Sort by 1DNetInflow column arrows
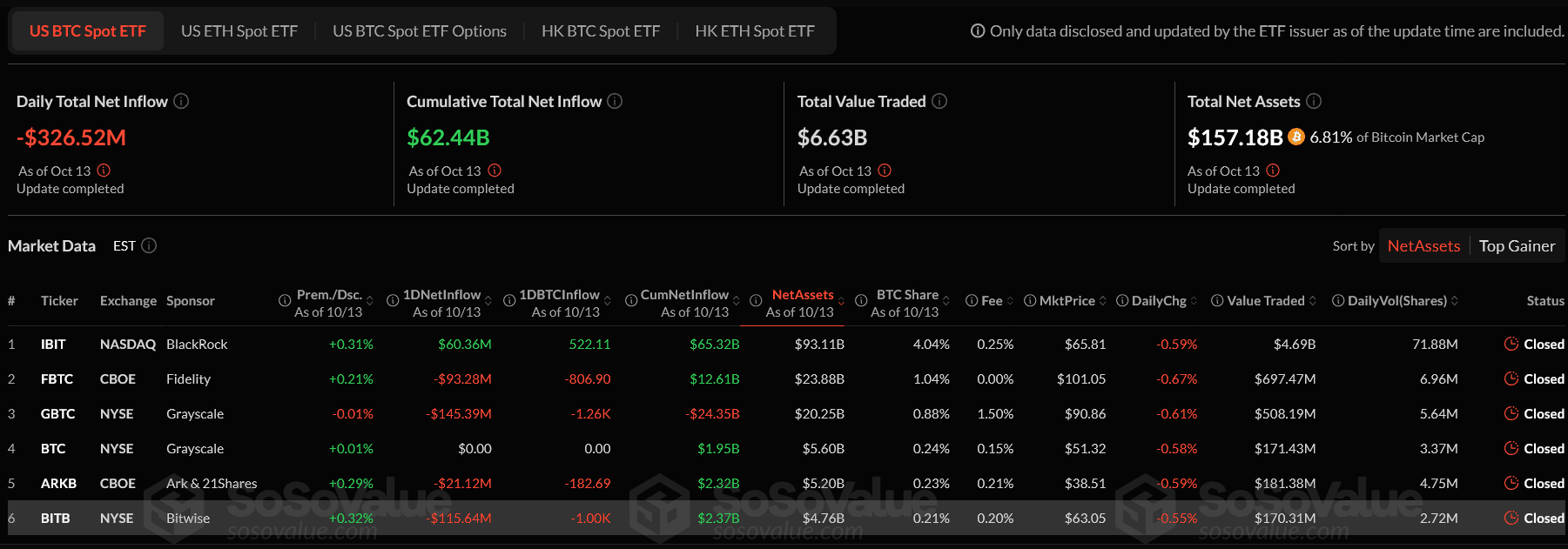This screenshot has width=1568, height=549. [x=488, y=301]
